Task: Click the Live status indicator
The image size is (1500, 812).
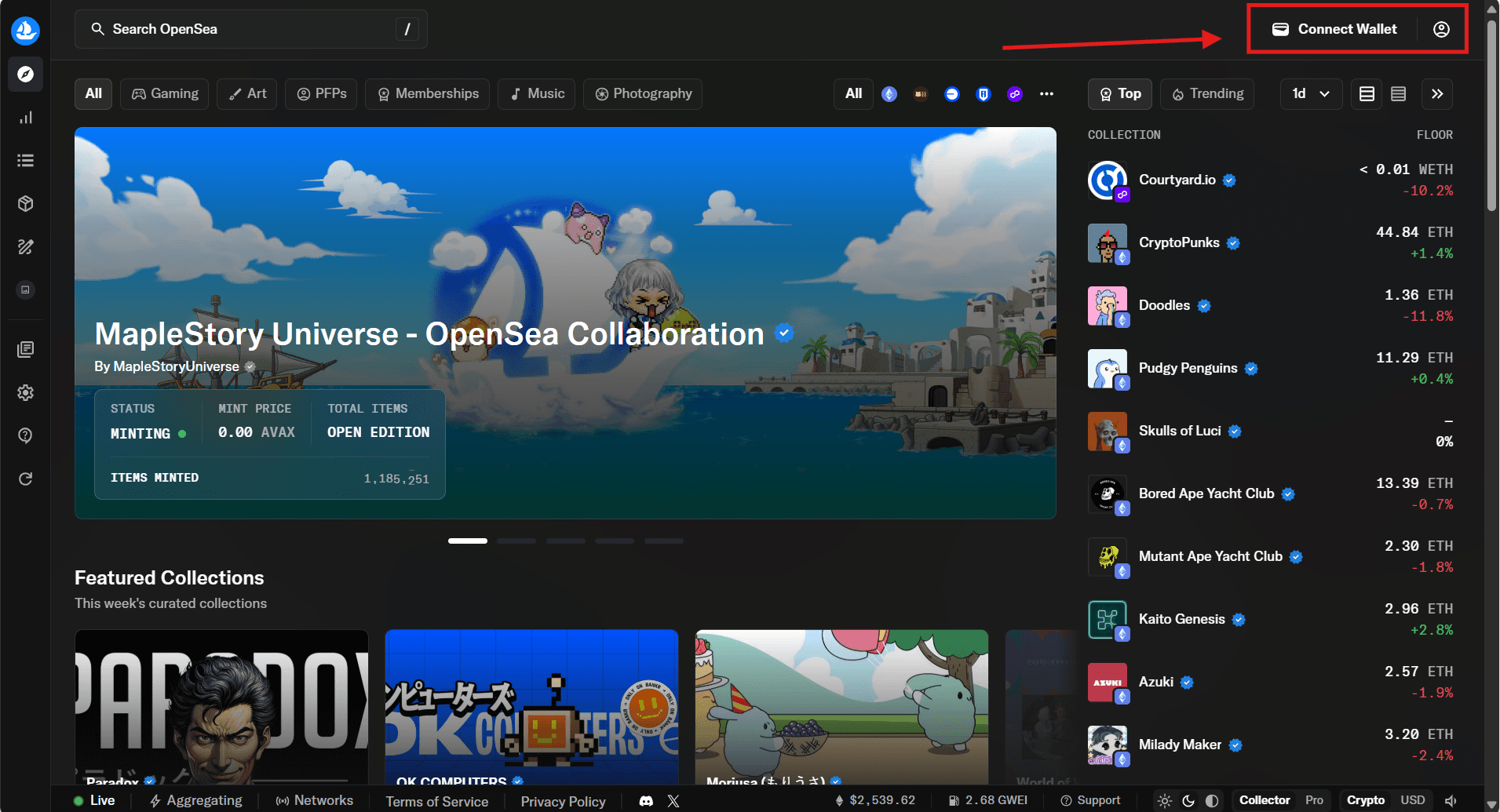Action: click(x=94, y=800)
